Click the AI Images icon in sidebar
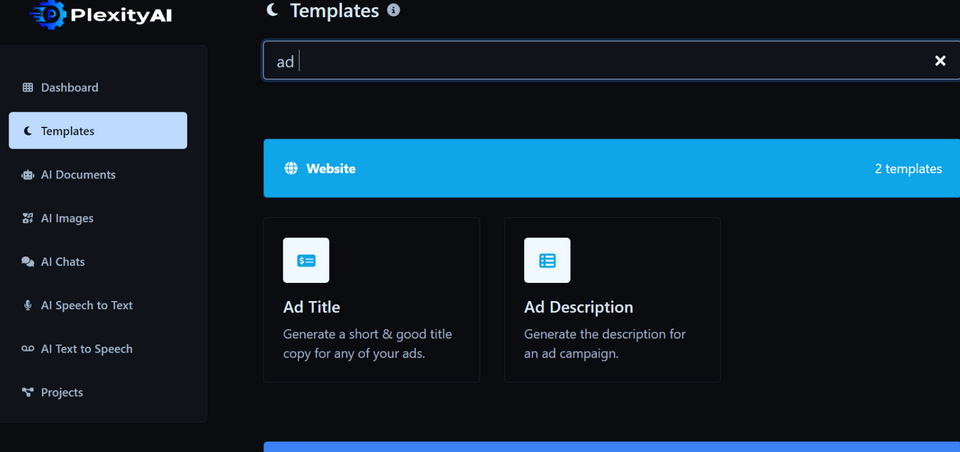 (x=28, y=218)
